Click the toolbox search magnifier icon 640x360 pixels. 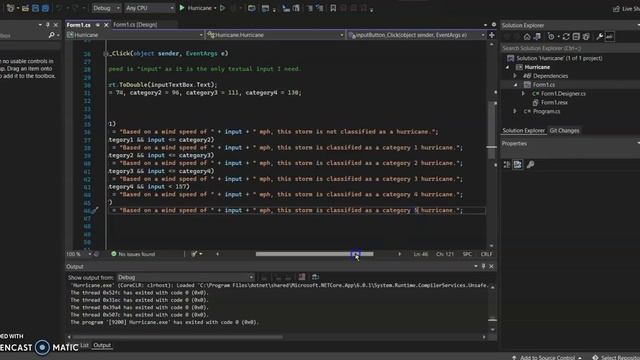[x=51, y=36]
